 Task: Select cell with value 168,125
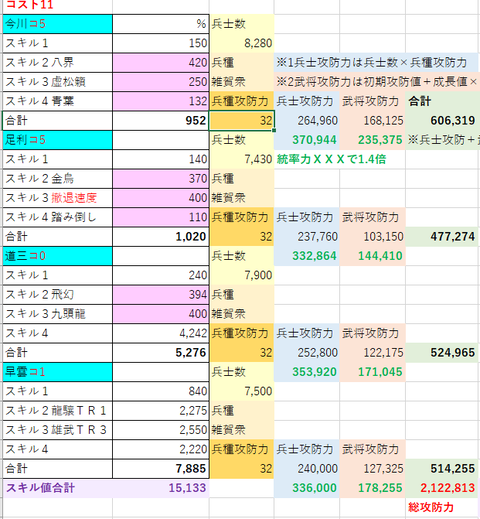coord(373,121)
